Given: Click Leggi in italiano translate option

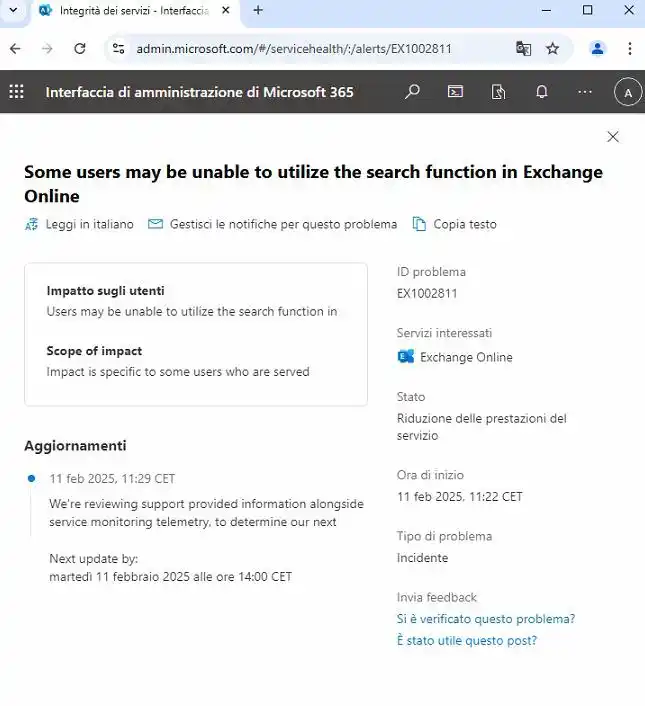Looking at the screenshot, I should [x=79, y=224].
